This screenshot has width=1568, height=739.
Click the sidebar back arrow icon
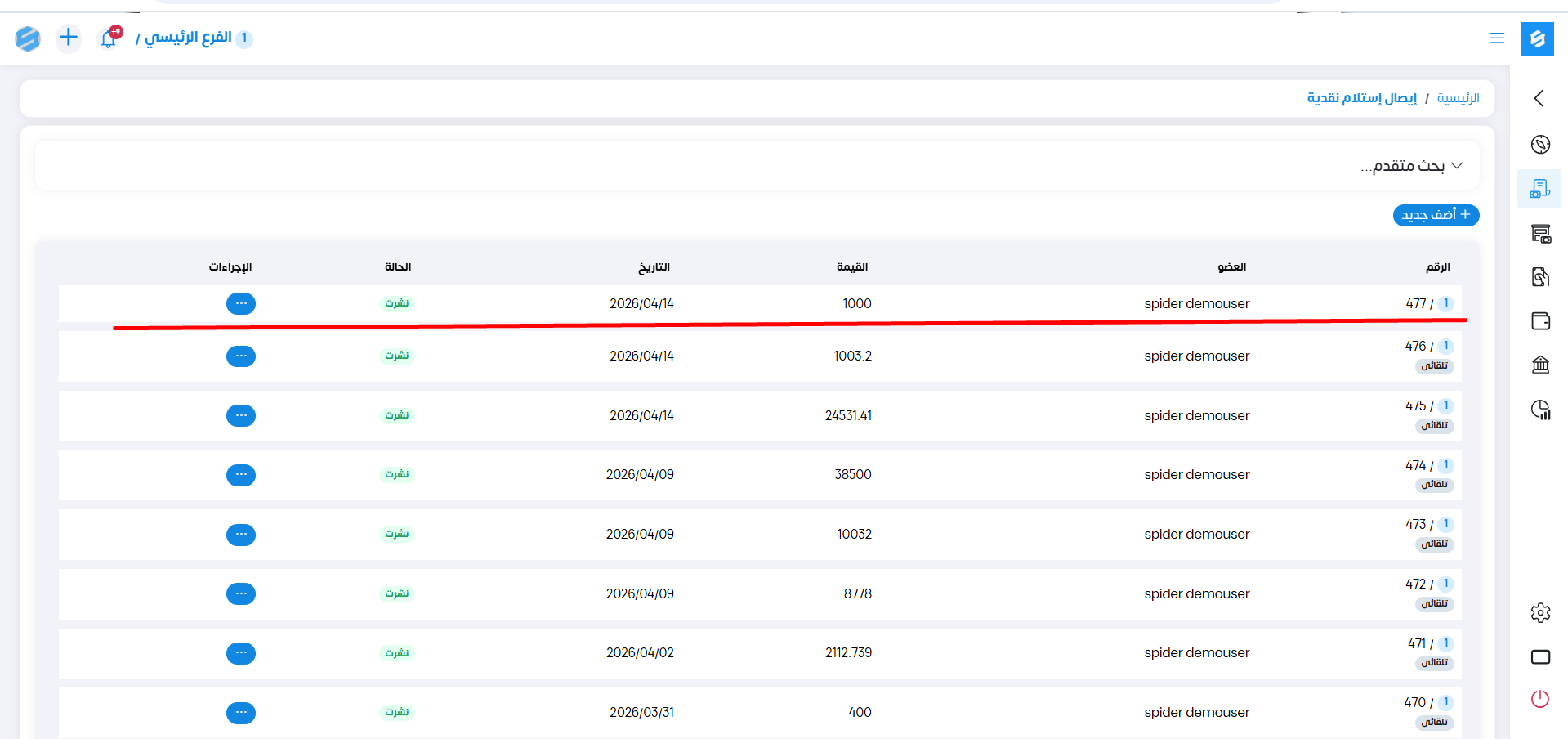click(x=1539, y=99)
